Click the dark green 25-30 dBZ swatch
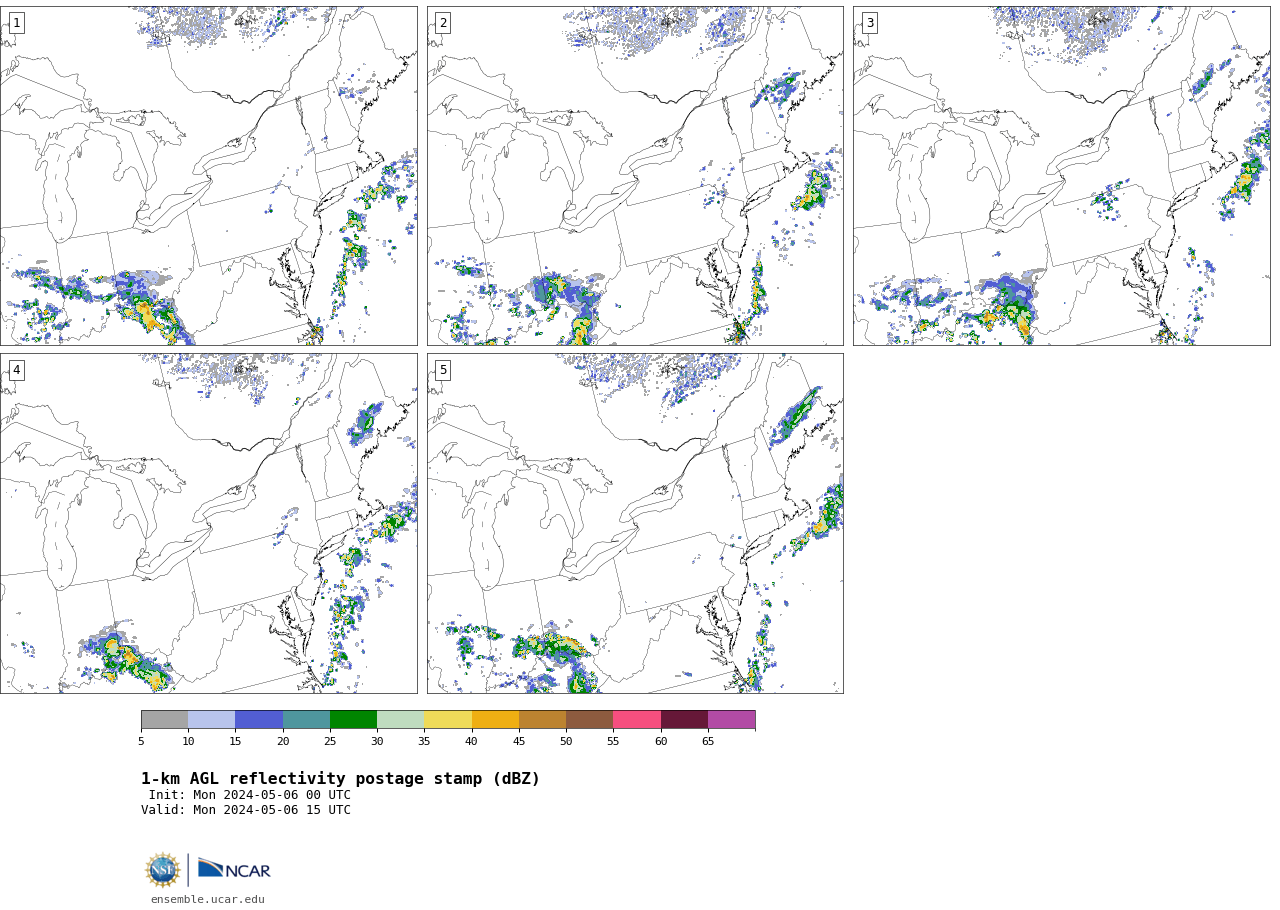This screenshot has height=910, width=1280. click(354, 720)
